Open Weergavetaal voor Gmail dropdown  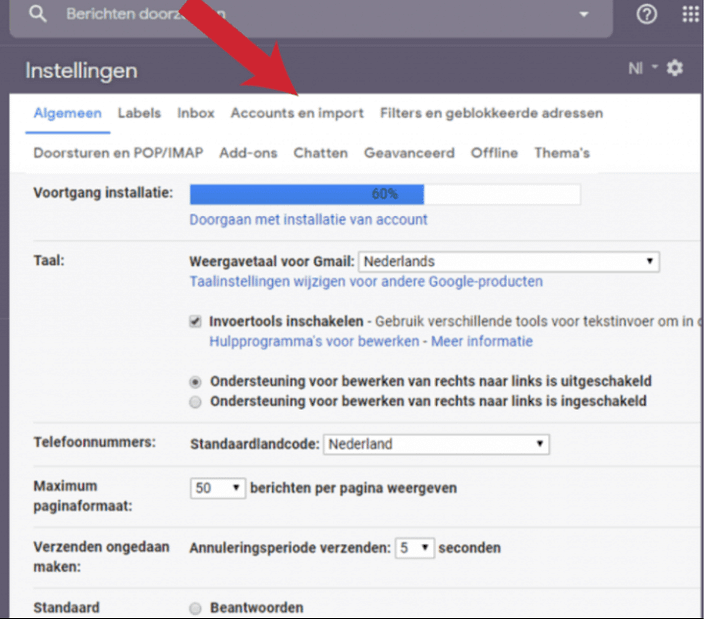pos(509,261)
